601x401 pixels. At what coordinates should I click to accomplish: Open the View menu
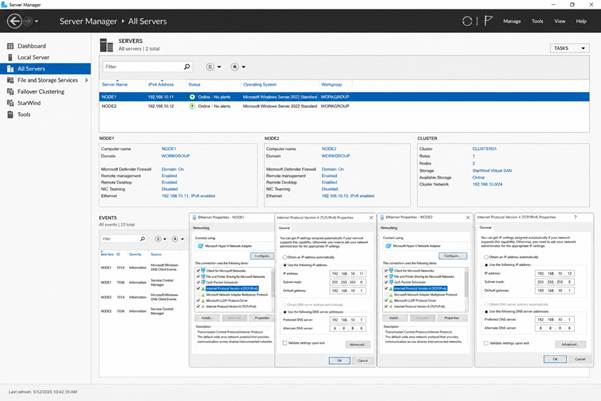pyautogui.click(x=560, y=21)
